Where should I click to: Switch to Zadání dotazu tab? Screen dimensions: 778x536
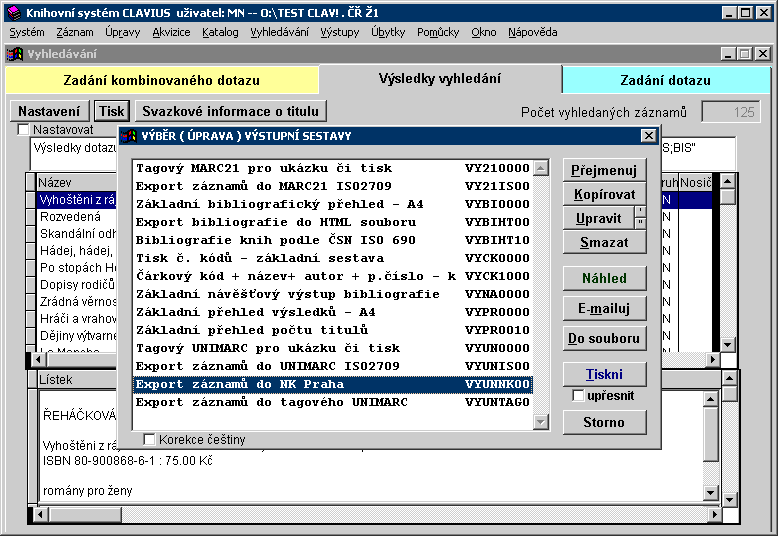pos(665,80)
